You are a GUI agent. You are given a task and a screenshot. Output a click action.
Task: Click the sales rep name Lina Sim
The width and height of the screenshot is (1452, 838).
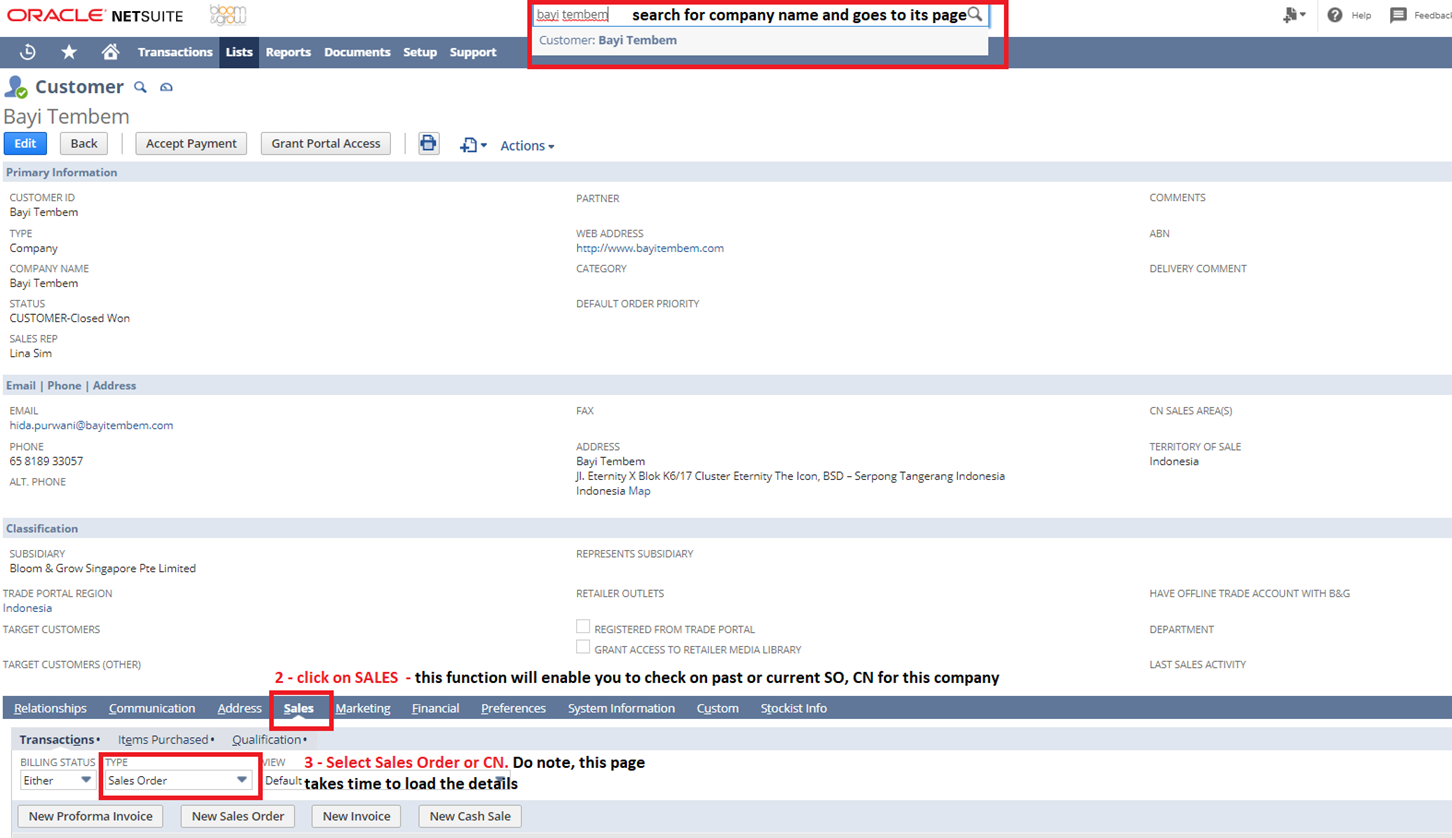31,353
